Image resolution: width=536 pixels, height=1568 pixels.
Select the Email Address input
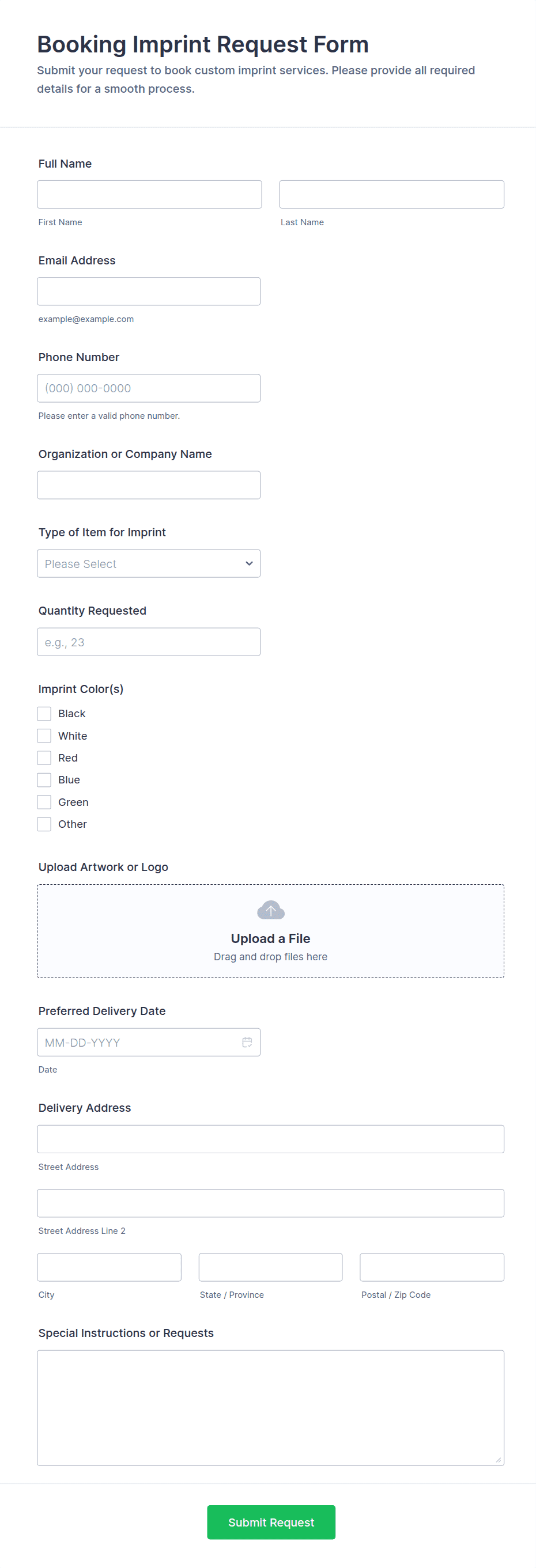(x=149, y=291)
